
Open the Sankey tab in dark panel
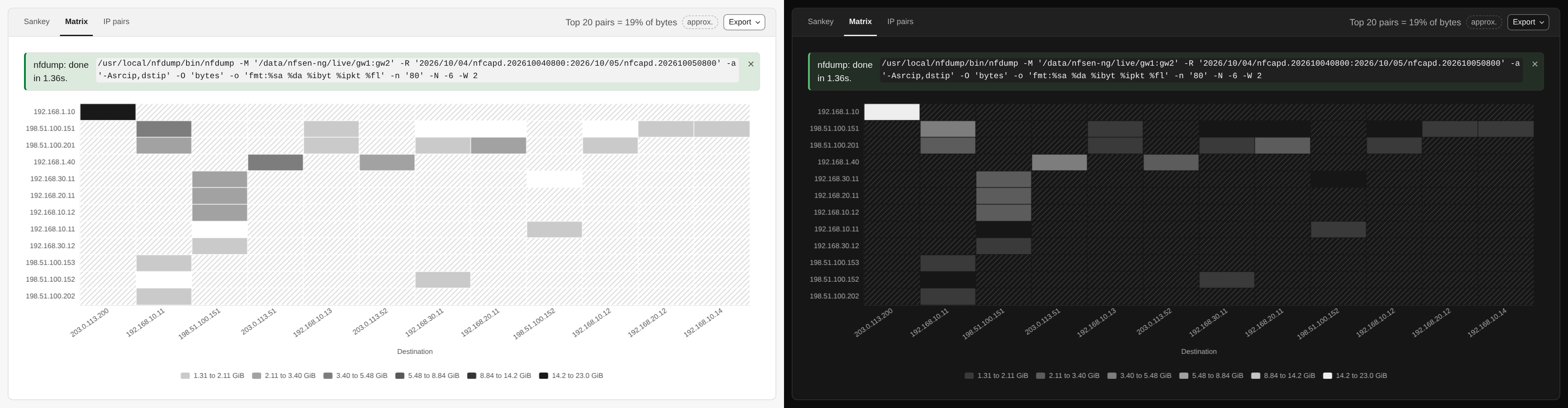821,21
